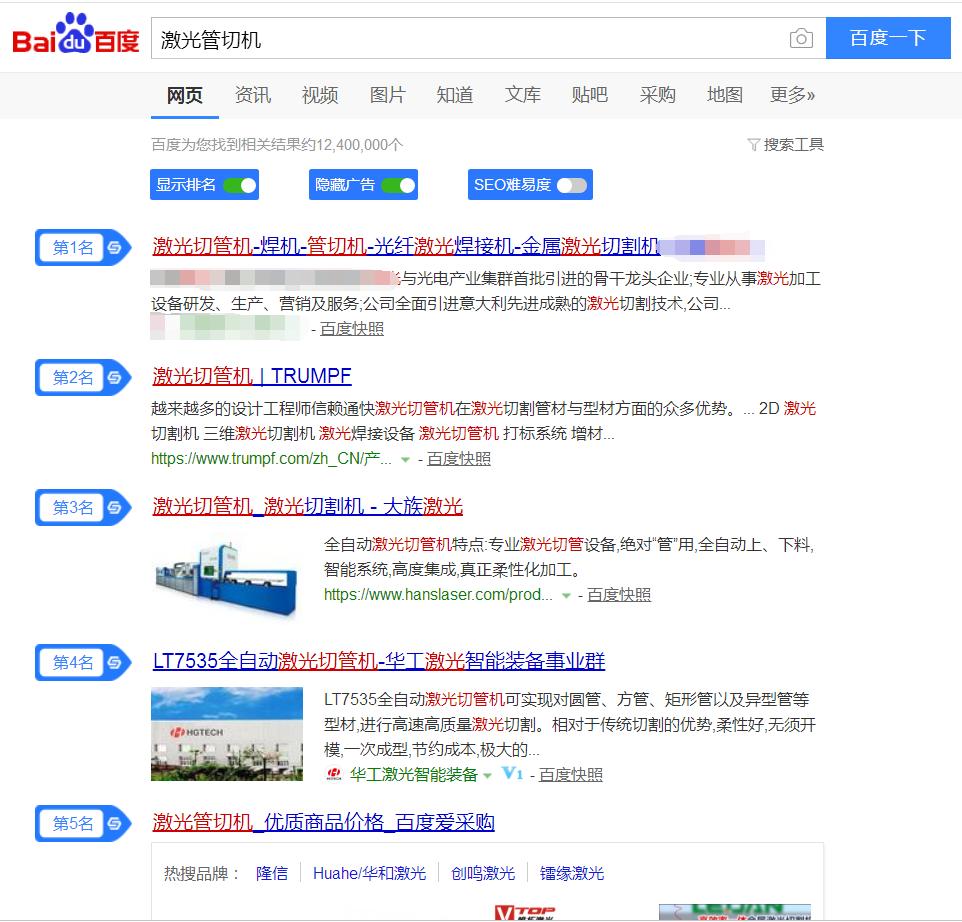This screenshot has width=962, height=922.
Task: Open result LT7535全自动激光切管机-华工激光智能装备事业群
Action: pyautogui.click(x=379, y=661)
